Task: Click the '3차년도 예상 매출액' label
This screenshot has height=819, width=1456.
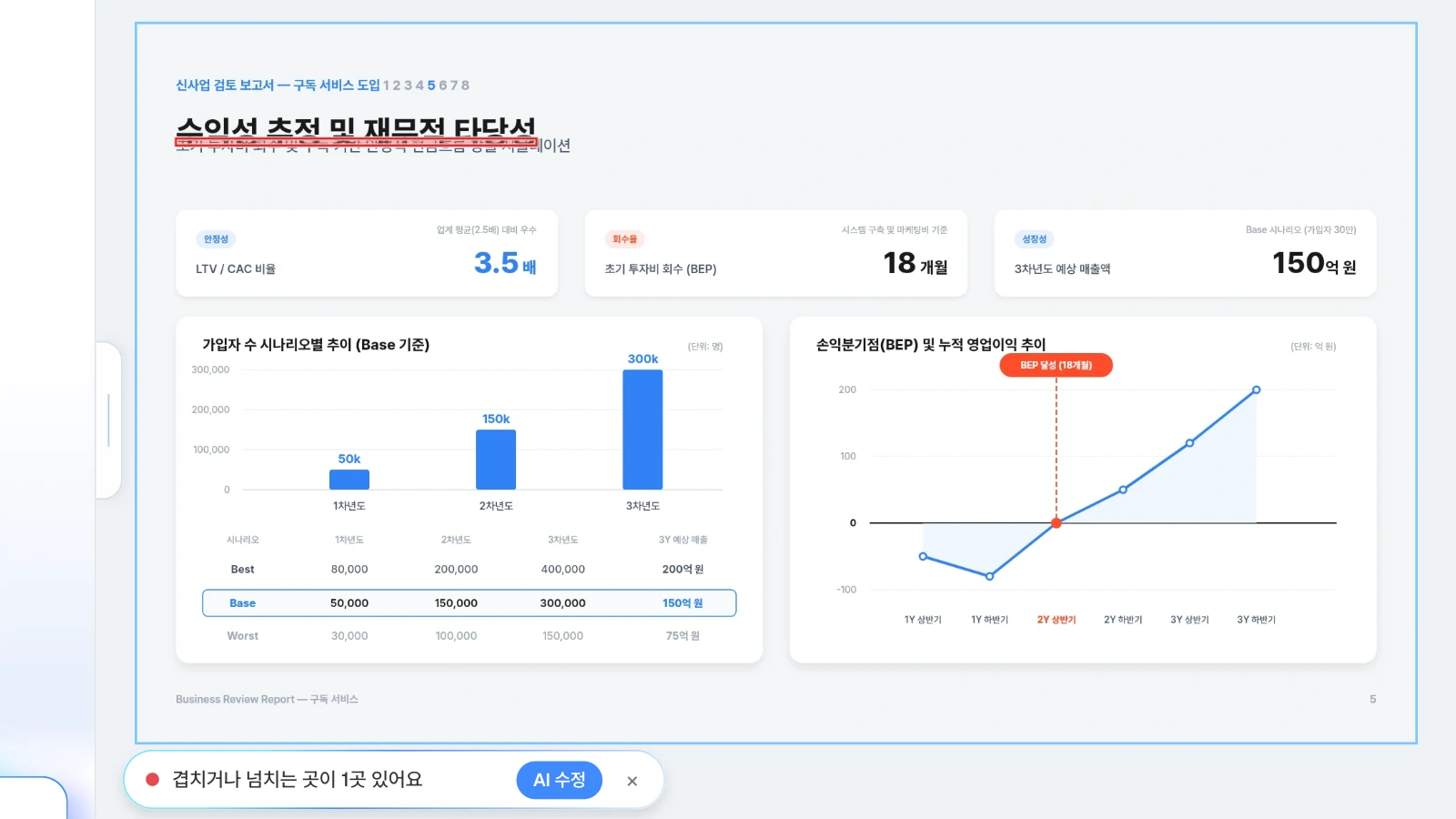Action: point(1062,269)
